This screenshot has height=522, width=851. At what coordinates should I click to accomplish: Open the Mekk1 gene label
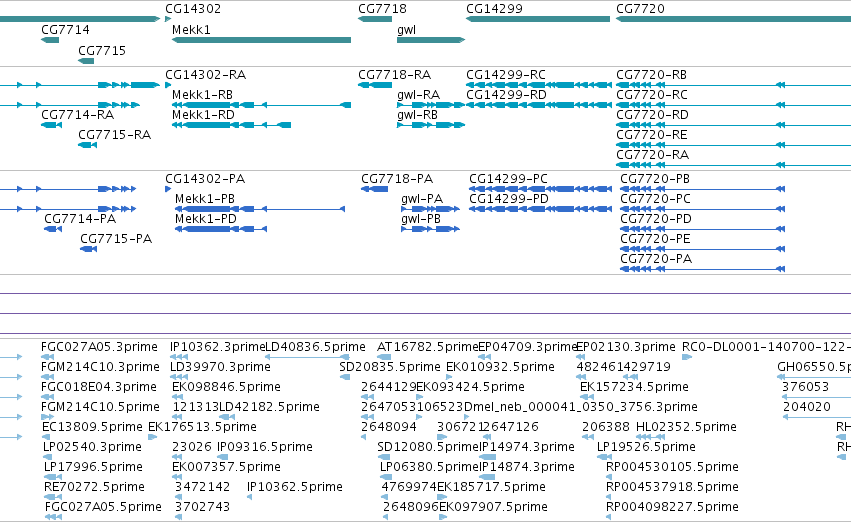pos(191,30)
